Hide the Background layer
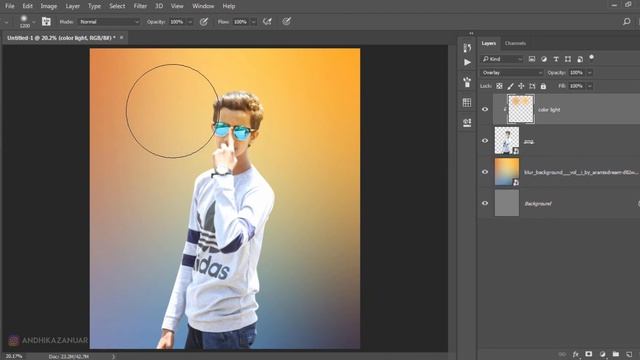 click(485, 203)
